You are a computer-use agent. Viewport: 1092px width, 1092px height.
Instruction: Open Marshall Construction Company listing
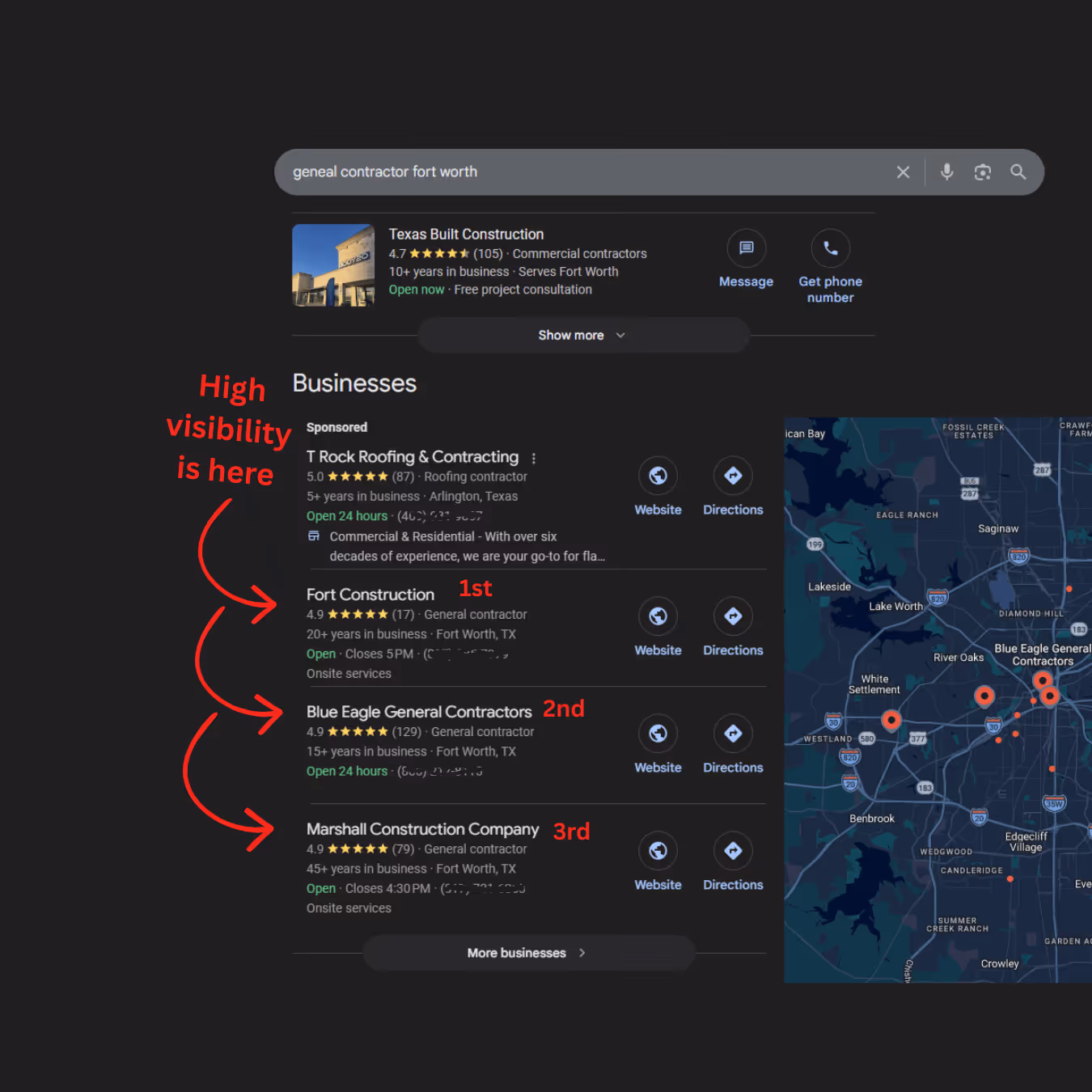(422, 829)
